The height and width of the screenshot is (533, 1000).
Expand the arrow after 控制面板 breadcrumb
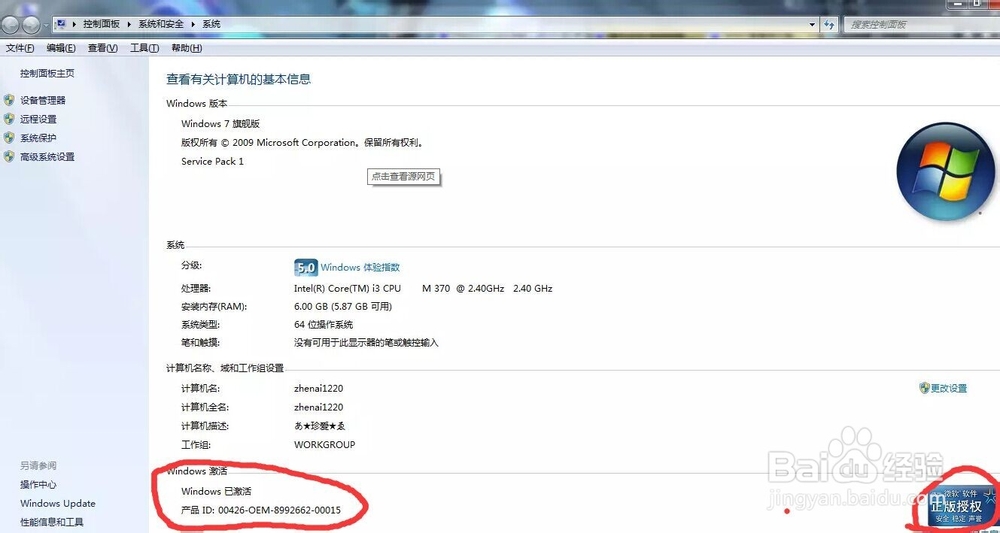pyautogui.click(x=130, y=24)
